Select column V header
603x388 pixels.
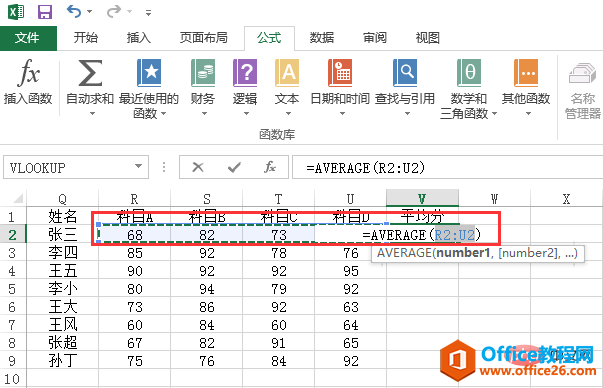(x=422, y=198)
